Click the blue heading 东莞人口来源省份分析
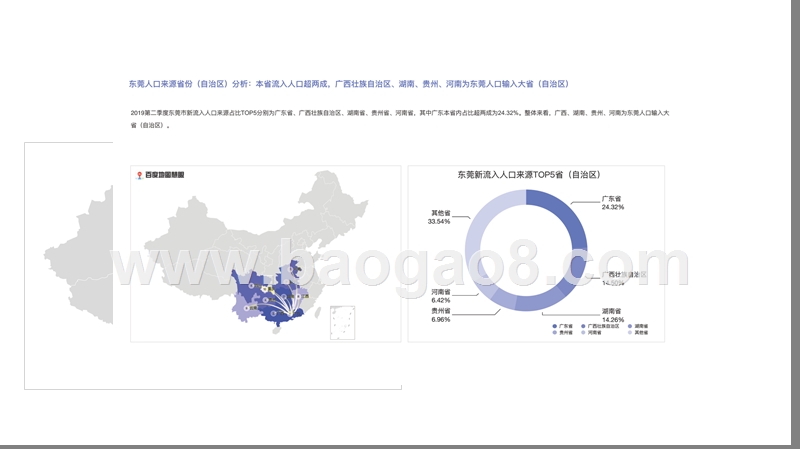This screenshot has width=800, height=449. (x=349, y=84)
